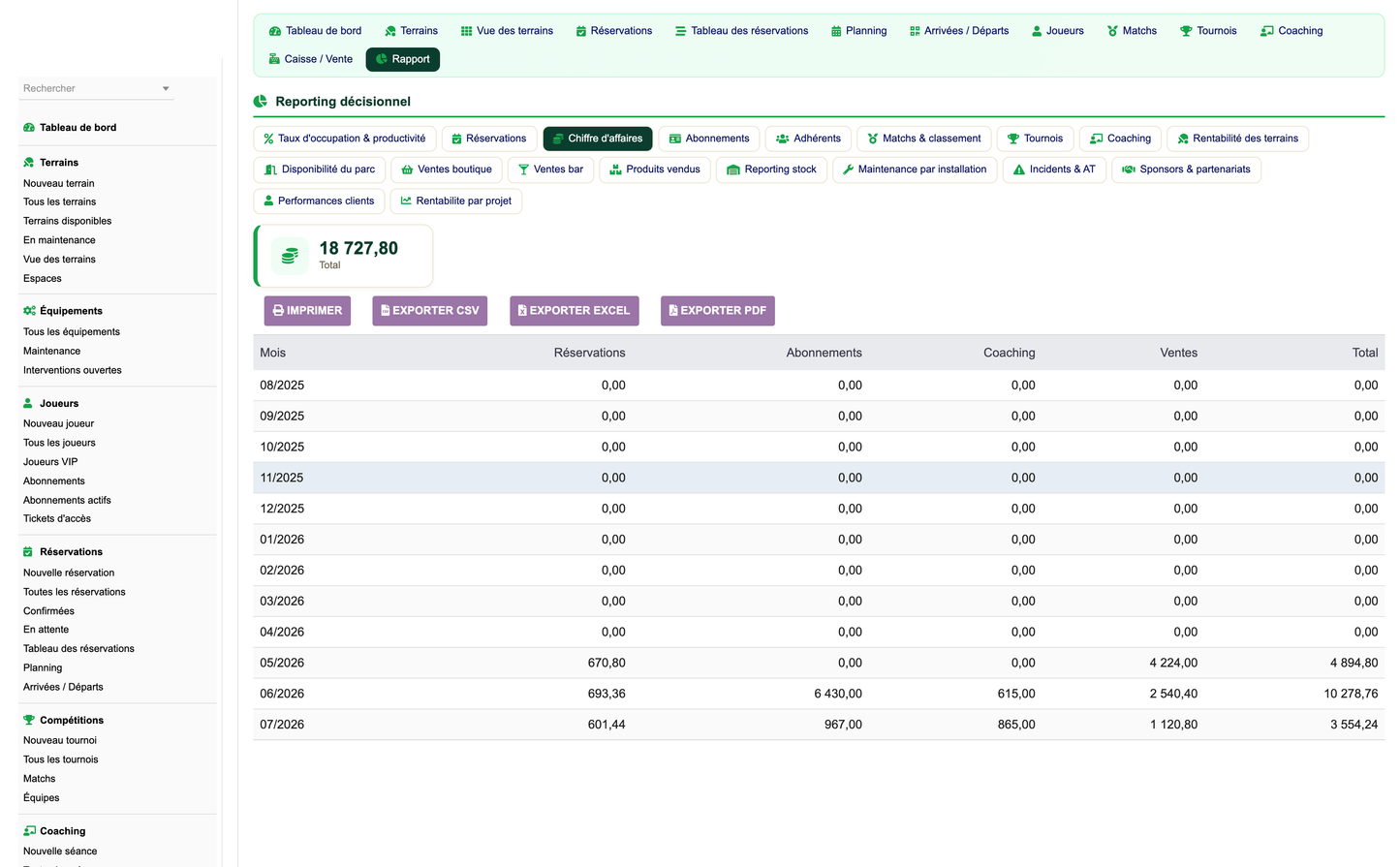The height and width of the screenshot is (867, 1400).
Task: Click the pie chart icon next to Reporting décisionnel
Action: (x=261, y=102)
